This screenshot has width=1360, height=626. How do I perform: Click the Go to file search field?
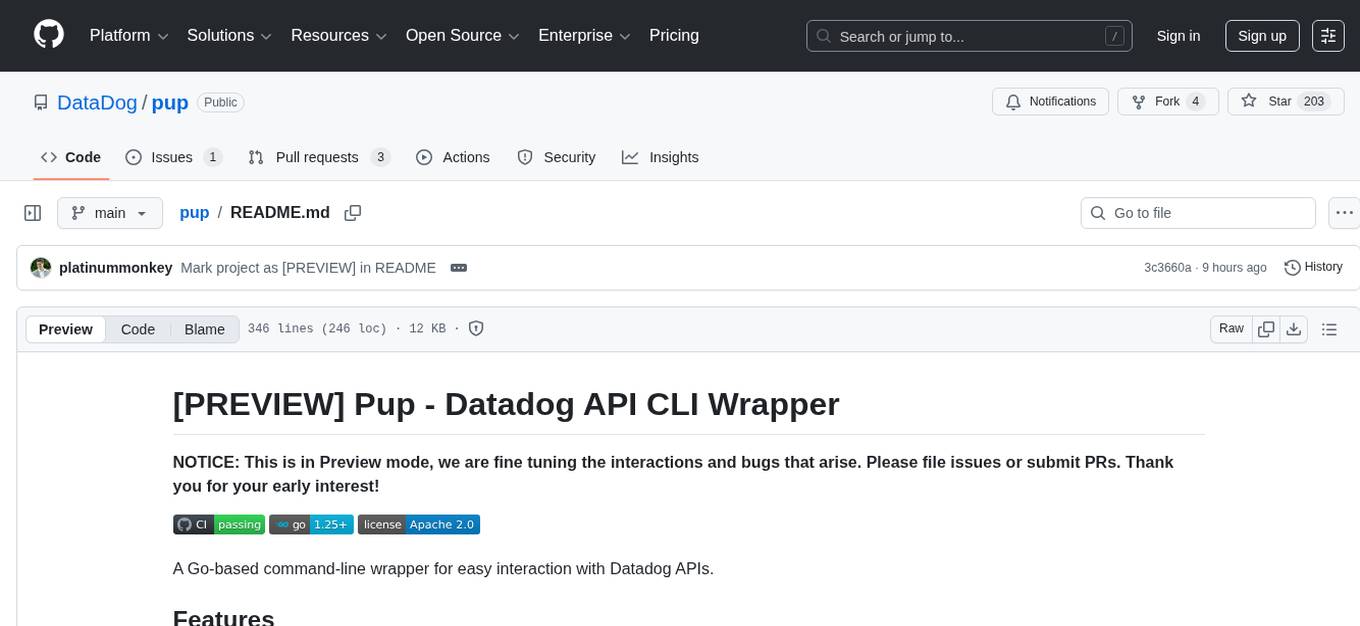point(1197,212)
